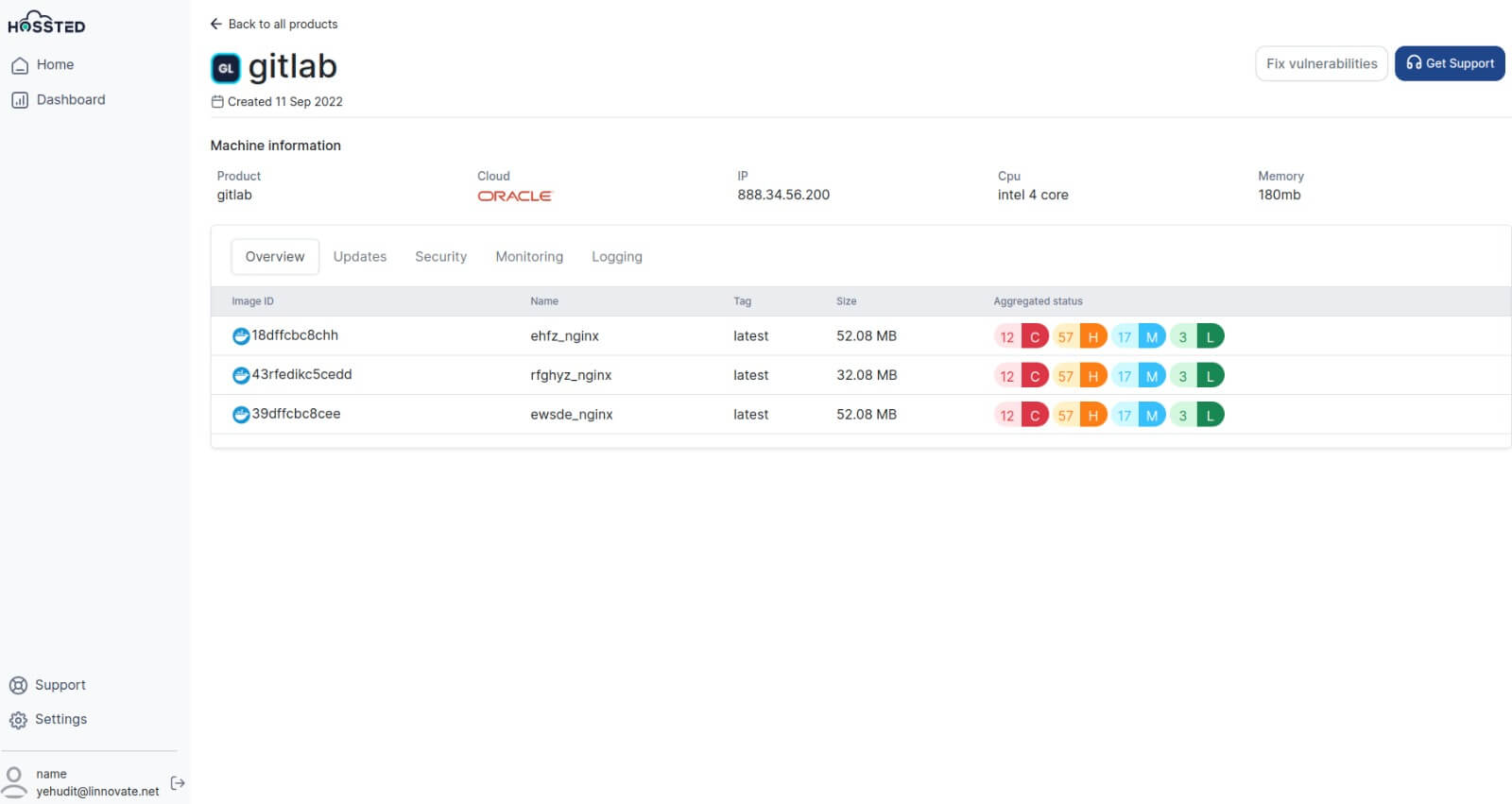Go to the Monitoring tab
This screenshot has width=1512, height=804.
point(529,257)
